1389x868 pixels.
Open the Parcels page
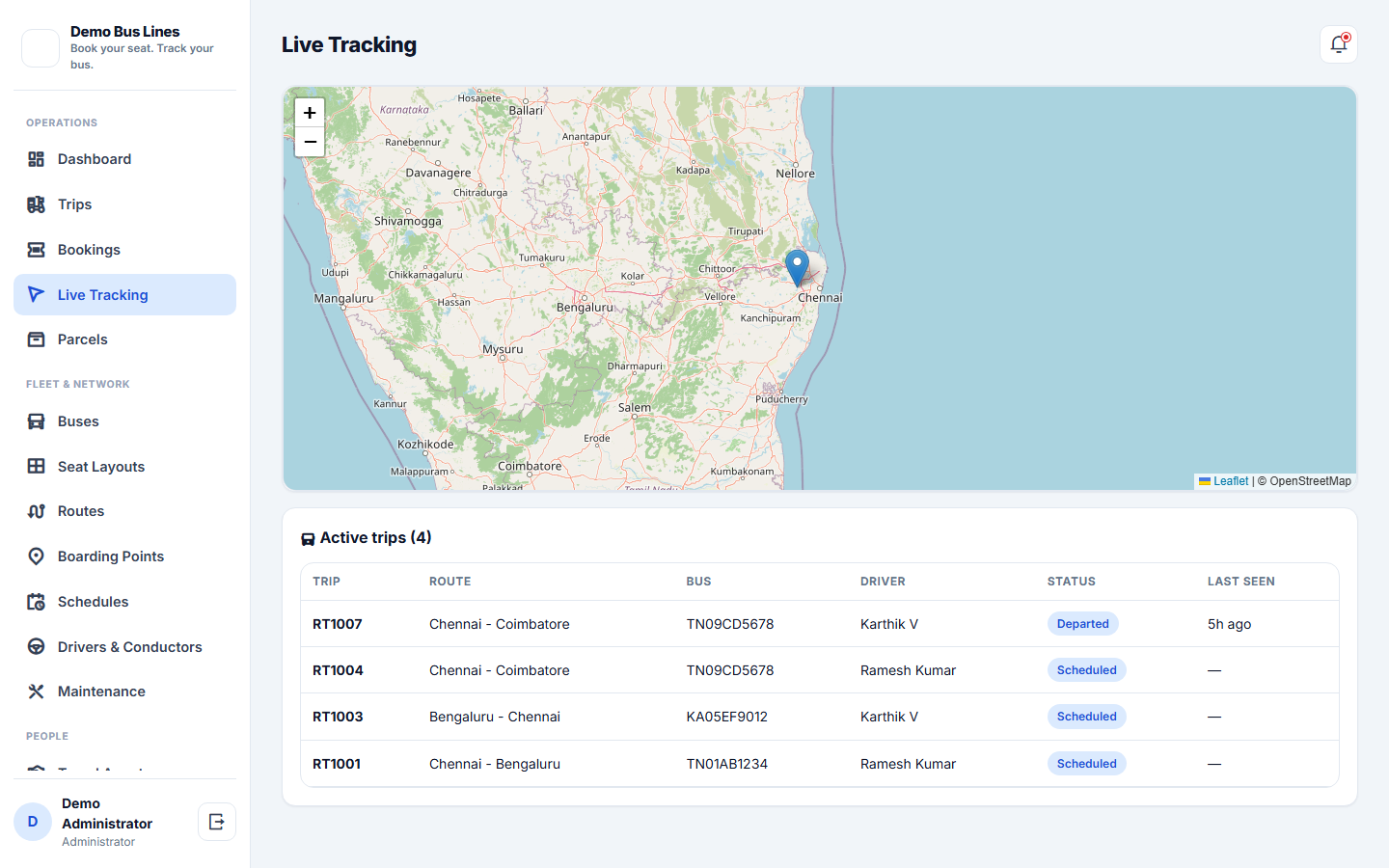[124, 339]
